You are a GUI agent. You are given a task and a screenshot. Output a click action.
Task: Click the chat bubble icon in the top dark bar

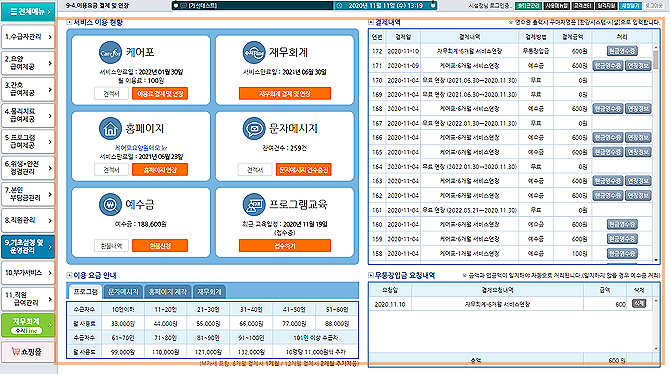click(x=183, y=6)
